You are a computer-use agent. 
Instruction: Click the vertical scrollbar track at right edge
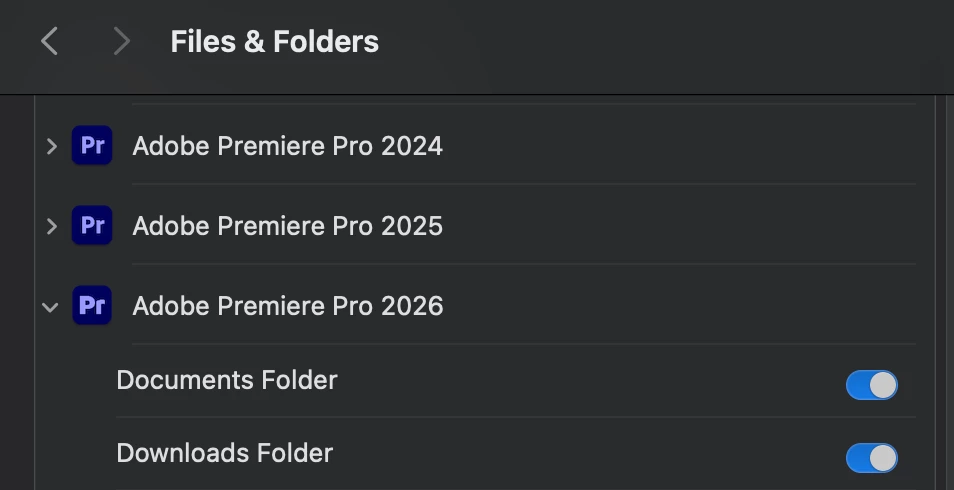[x=944, y=292]
